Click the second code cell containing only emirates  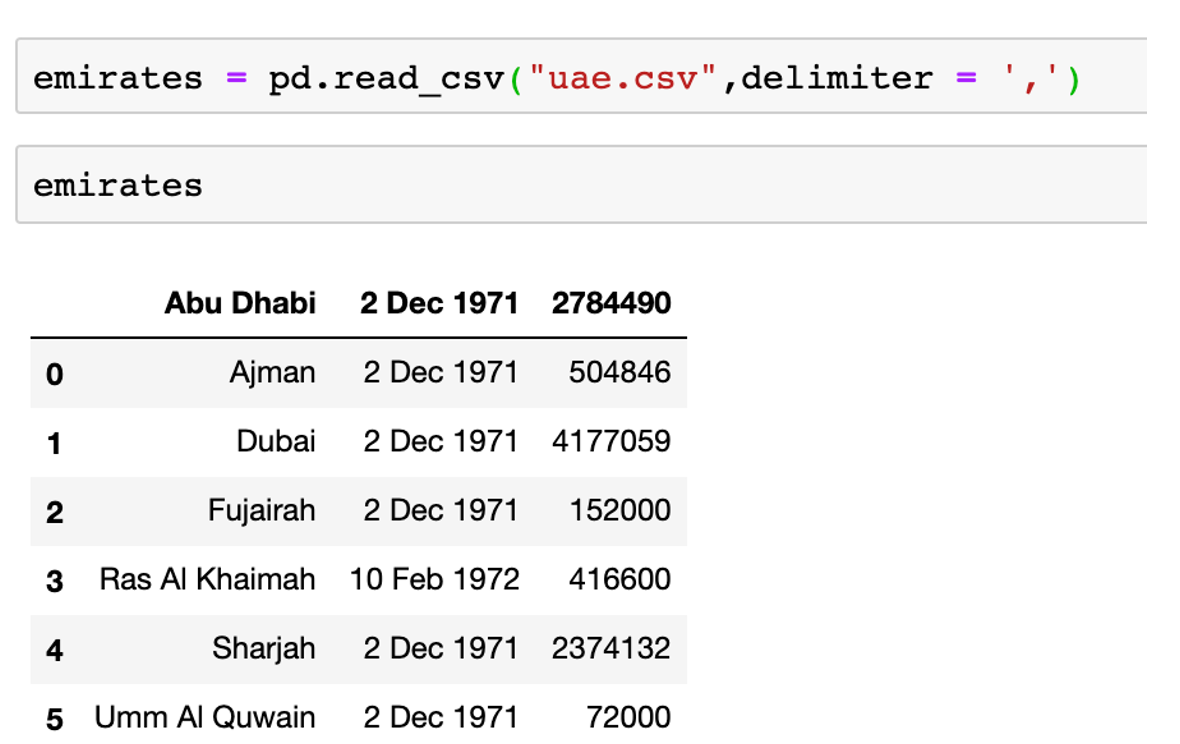(580, 185)
